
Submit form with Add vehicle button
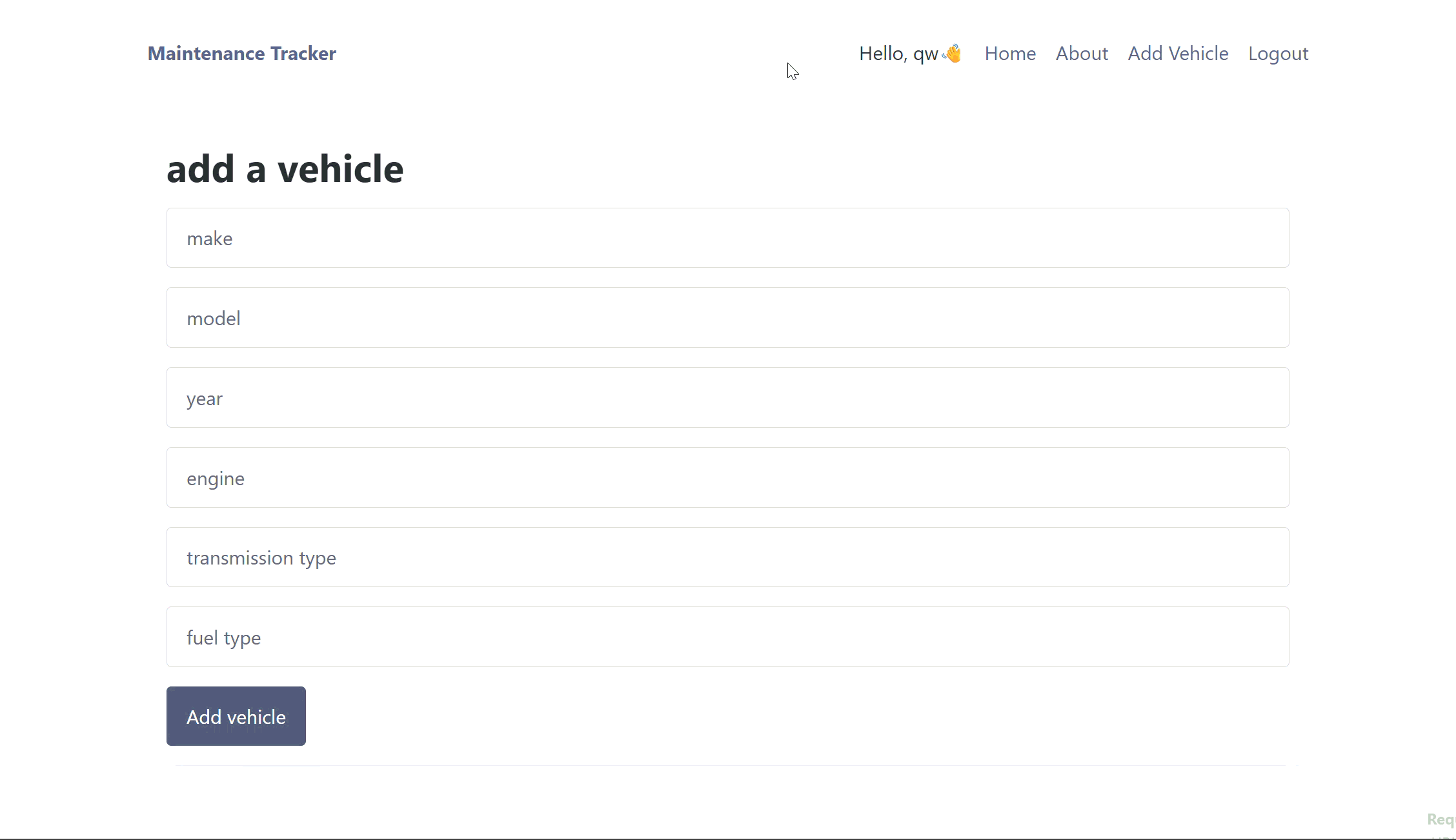click(x=236, y=716)
